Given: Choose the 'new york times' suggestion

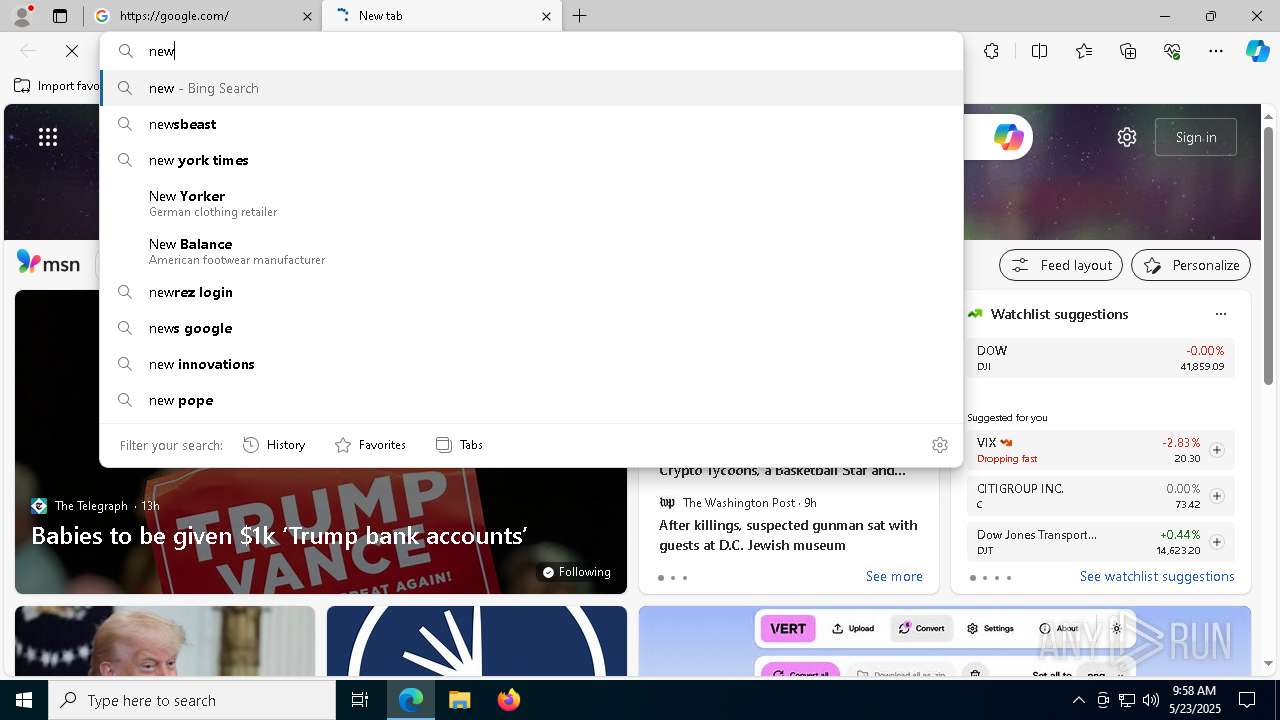Looking at the screenshot, I should pos(531,160).
